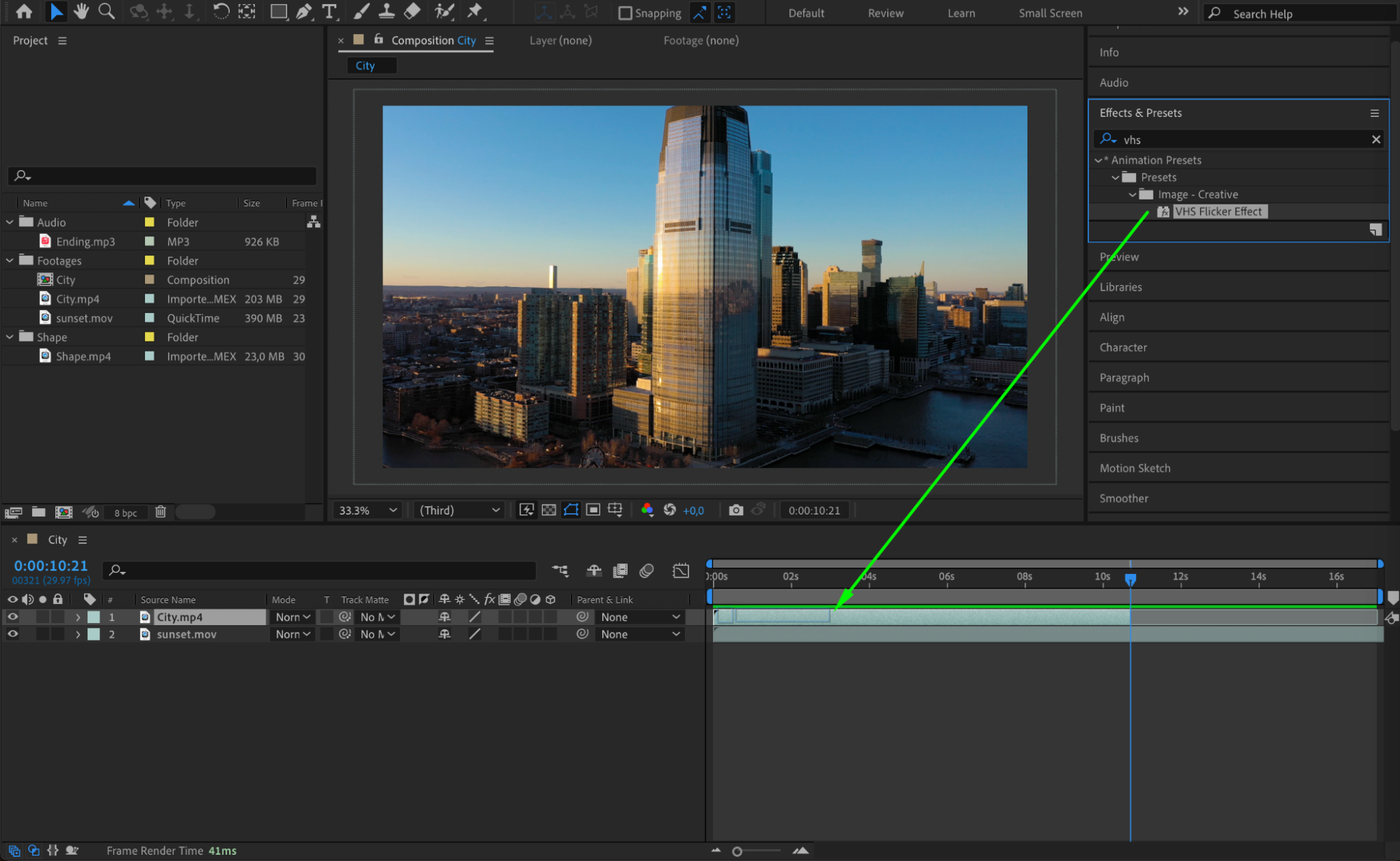Screen dimensions: 1400x861
Task: Select the Hand tool
Action: pyautogui.click(x=81, y=11)
